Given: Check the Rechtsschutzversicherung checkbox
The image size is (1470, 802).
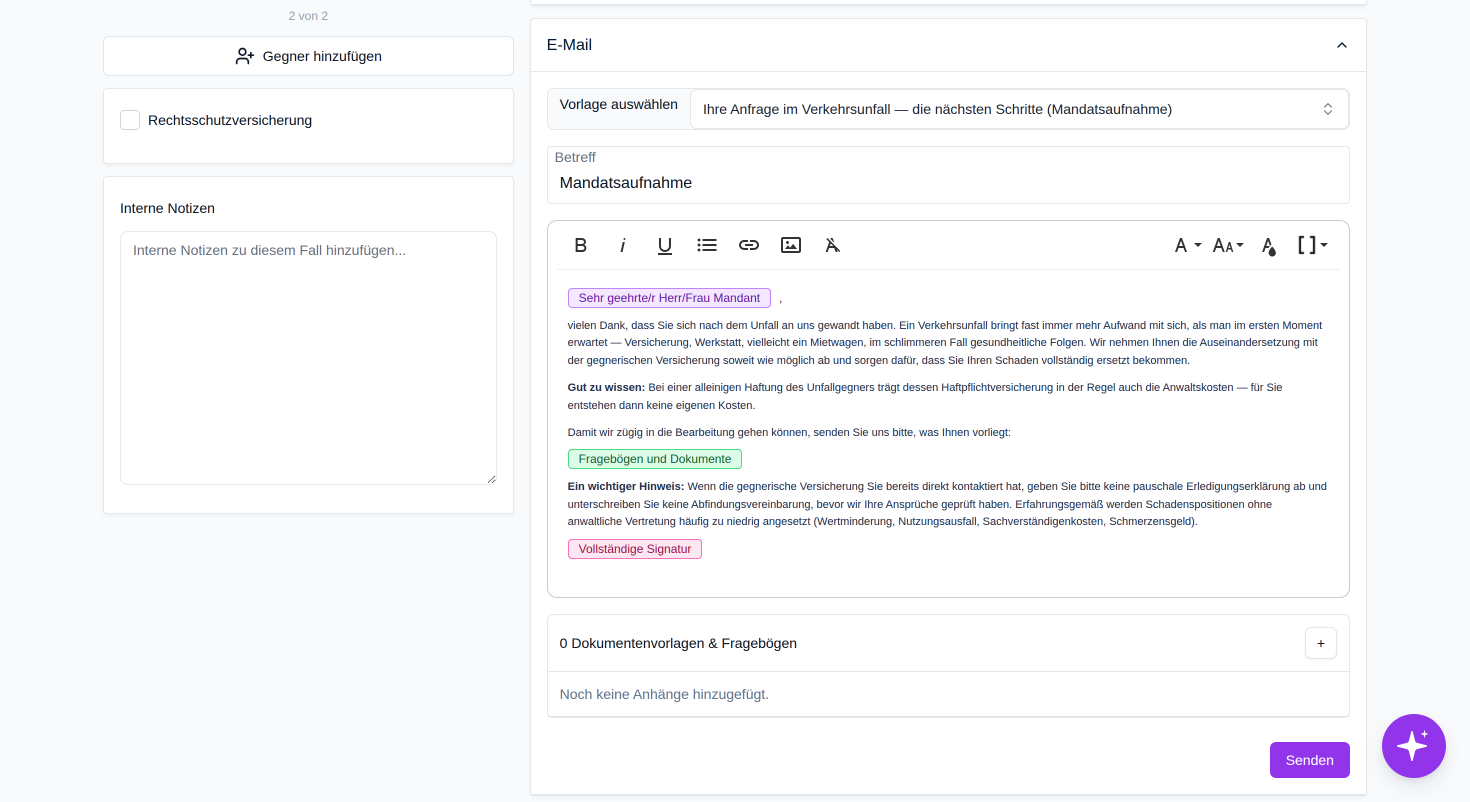Looking at the screenshot, I should click(x=130, y=120).
